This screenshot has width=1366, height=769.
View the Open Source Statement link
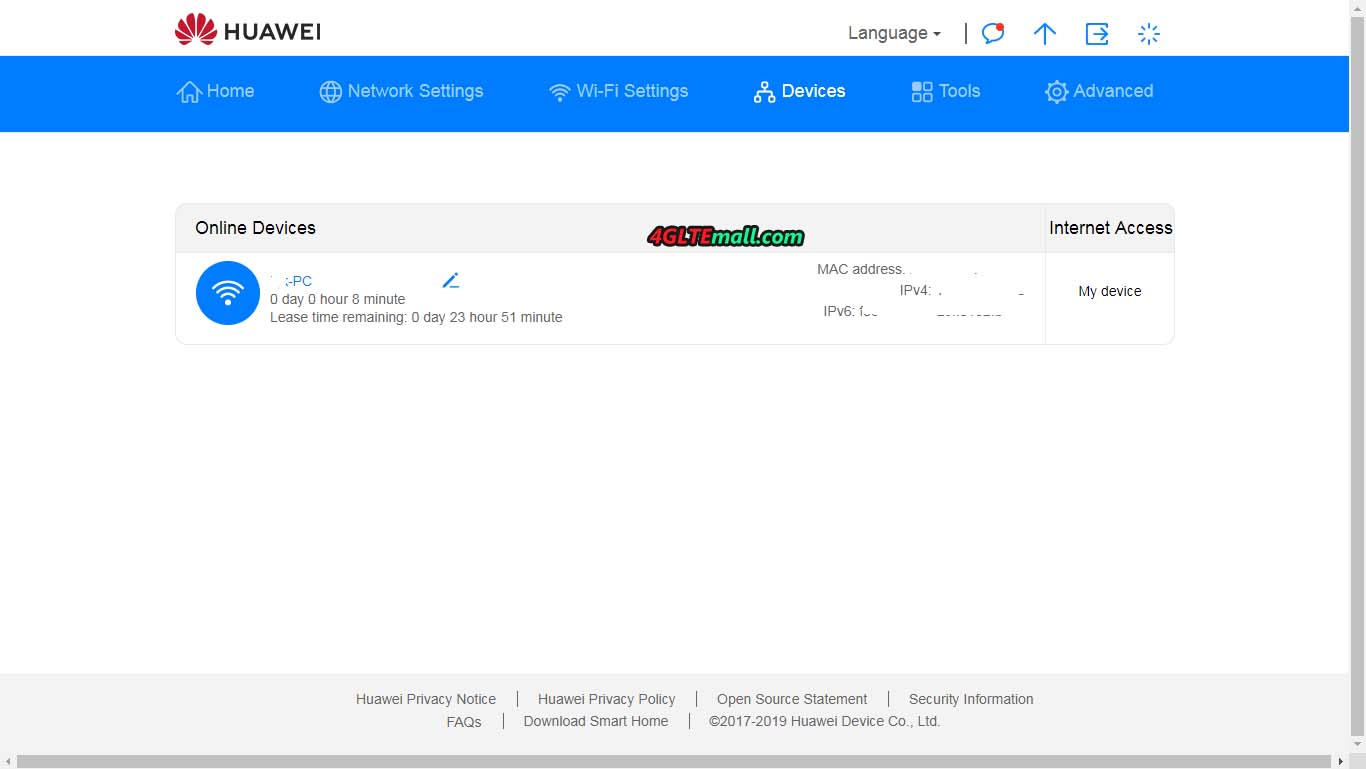click(x=792, y=699)
